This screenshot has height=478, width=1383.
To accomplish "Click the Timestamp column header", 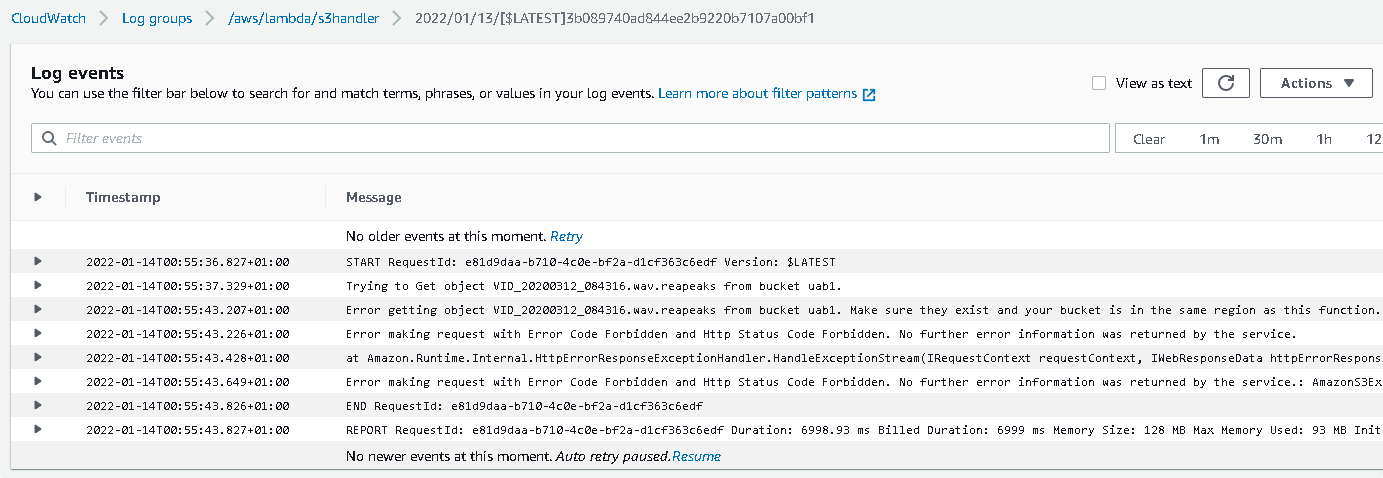I will 123,197.
